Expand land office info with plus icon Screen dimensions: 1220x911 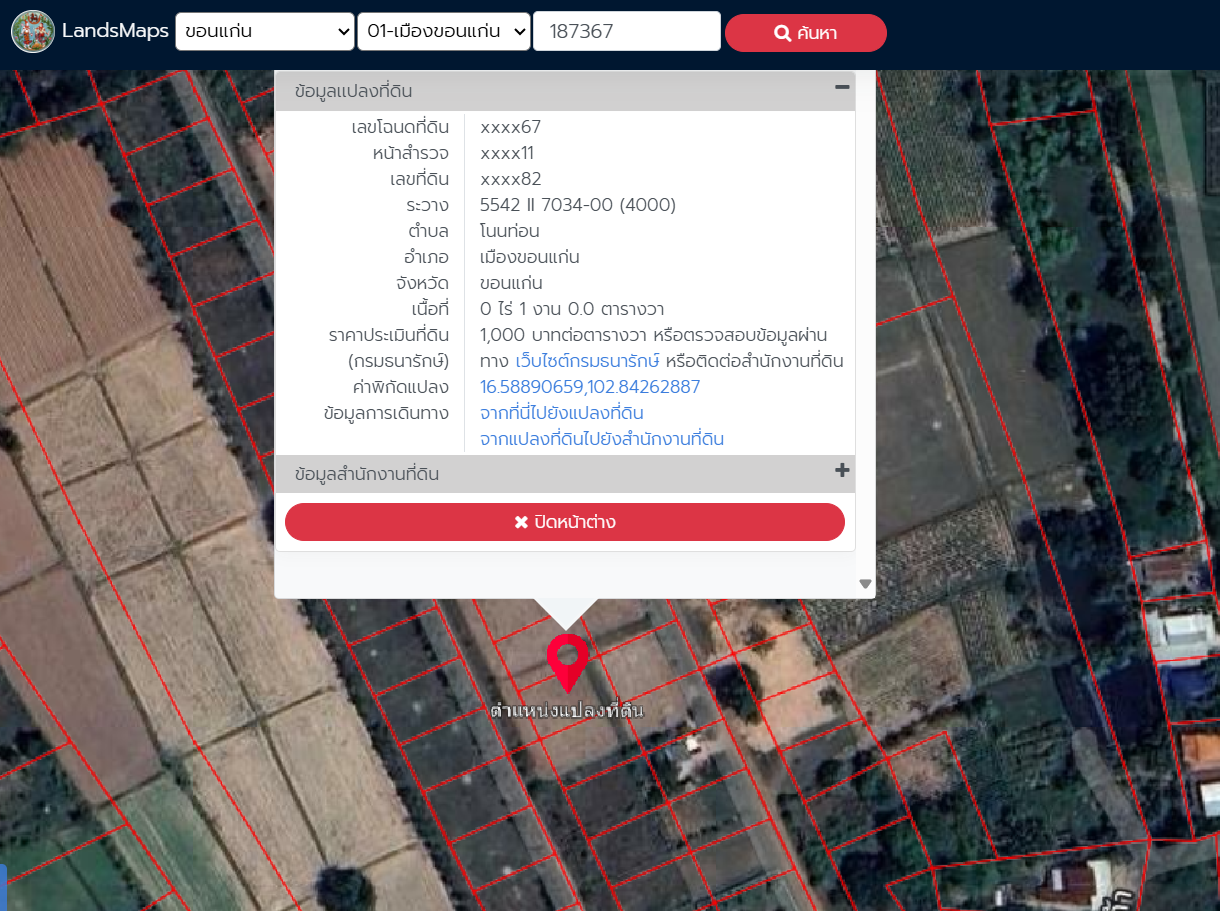(x=842, y=471)
